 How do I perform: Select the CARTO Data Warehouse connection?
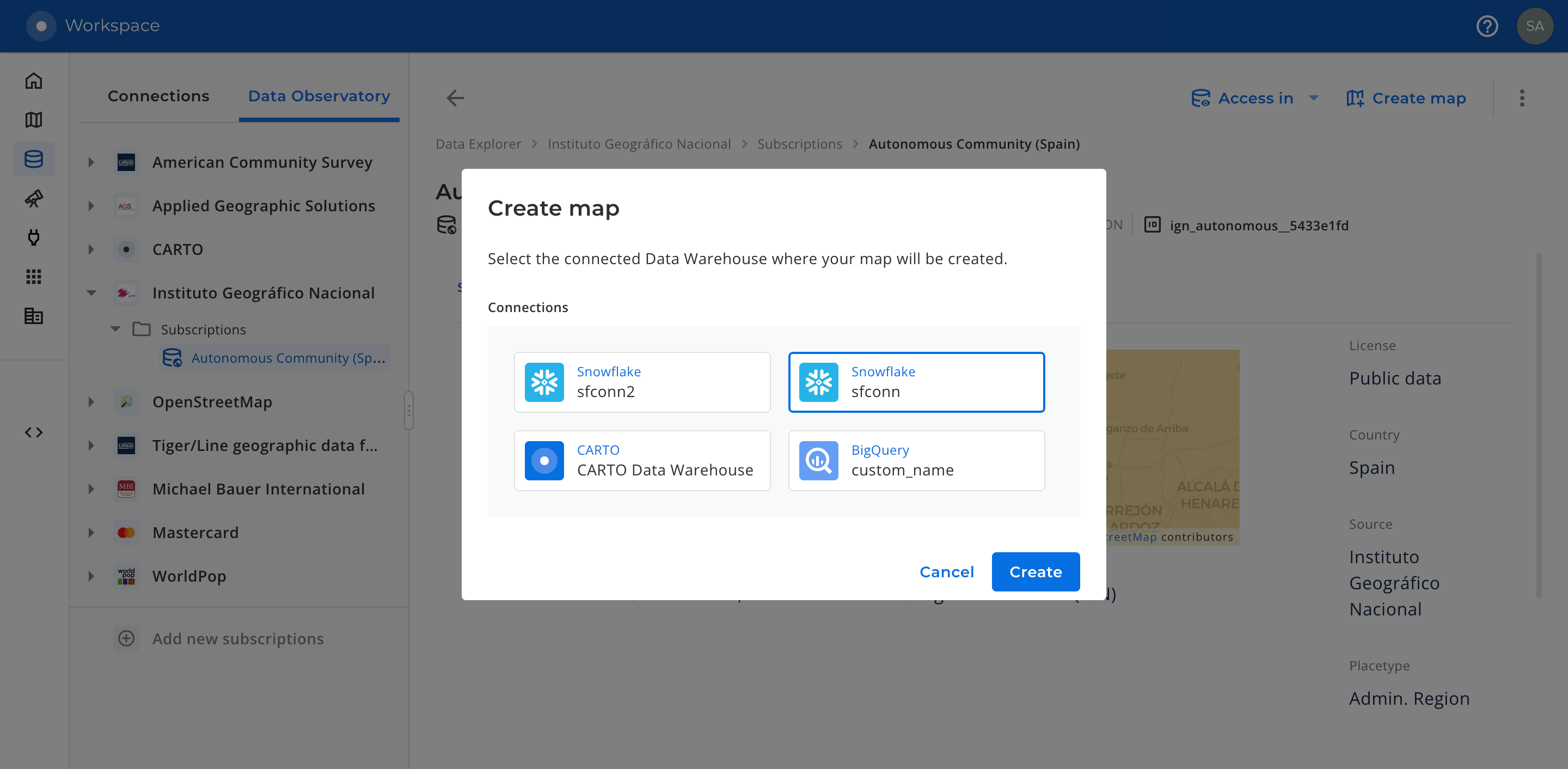[x=642, y=461]
